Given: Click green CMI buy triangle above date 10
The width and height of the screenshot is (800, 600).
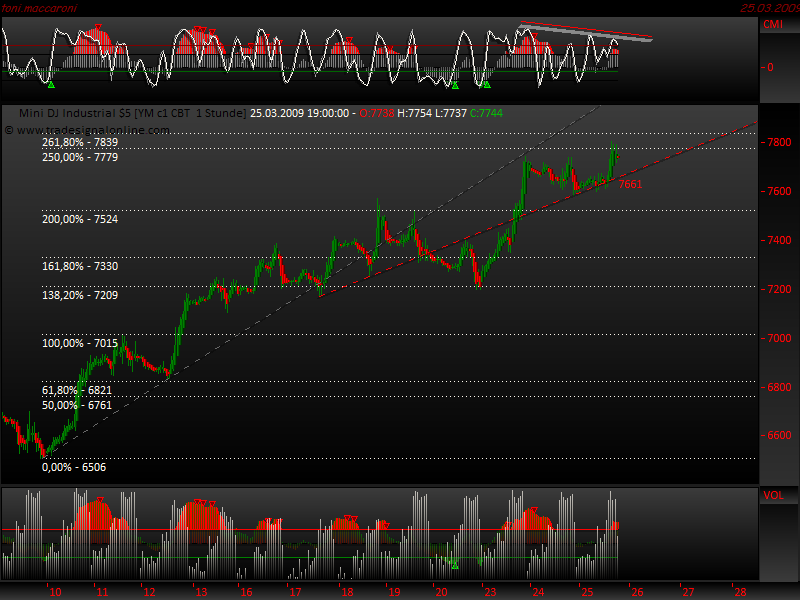Looking at the screenshot, I should (51, 85).
